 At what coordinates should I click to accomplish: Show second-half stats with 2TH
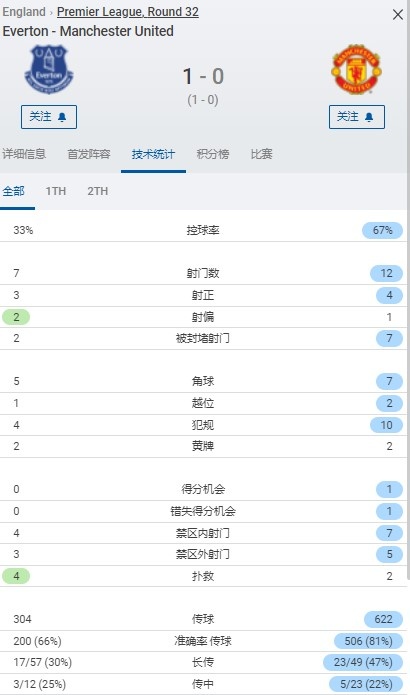(x=98, y=191)
